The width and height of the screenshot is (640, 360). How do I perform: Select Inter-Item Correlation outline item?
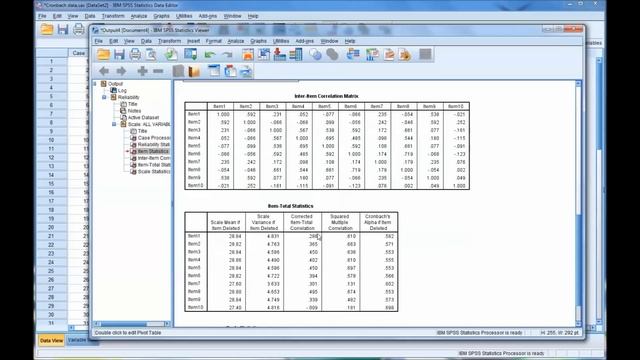pyautogui.click(x=154, y=158)
